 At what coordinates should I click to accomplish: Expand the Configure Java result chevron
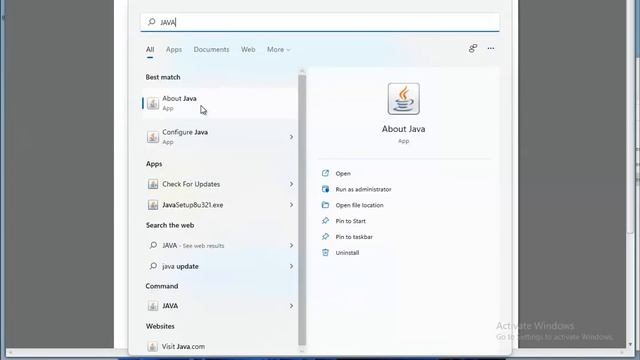click(x=291, y=137)
